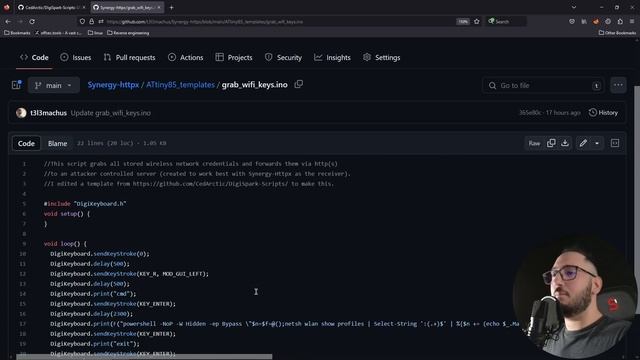This screenshot has height=360, width=640.
Task: Copy the file path with the copy icon
Action: tap(299, 84)
